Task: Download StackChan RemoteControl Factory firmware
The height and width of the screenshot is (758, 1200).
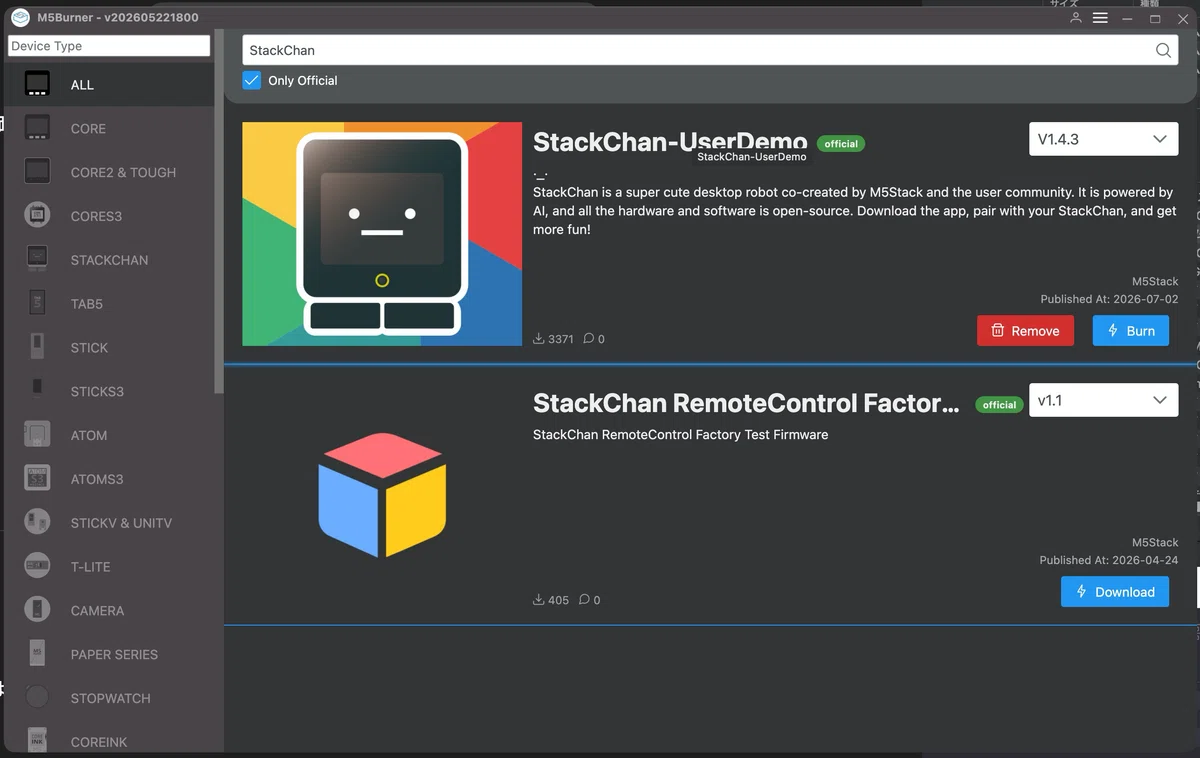Action: pyautogui.click(x=1115, y=592)
